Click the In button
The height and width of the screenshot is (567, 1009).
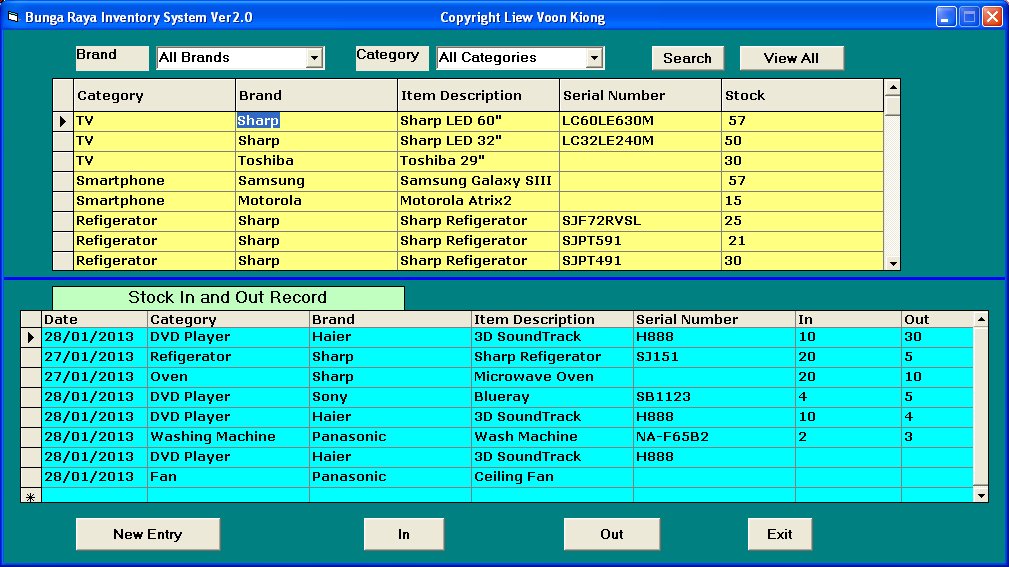coord(403,534)
